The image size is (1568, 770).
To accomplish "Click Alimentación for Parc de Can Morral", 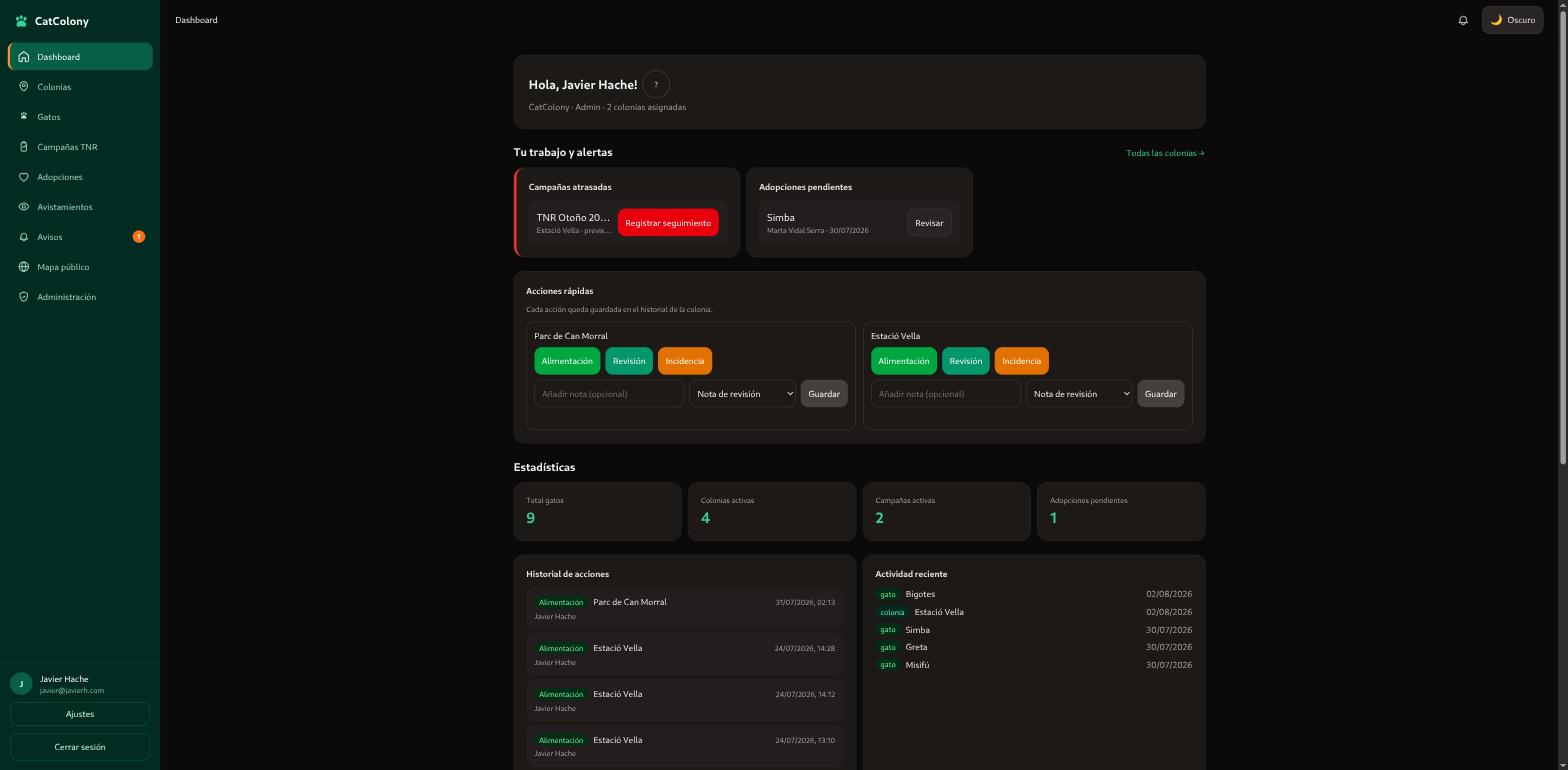I will click(x=567, y=361).
